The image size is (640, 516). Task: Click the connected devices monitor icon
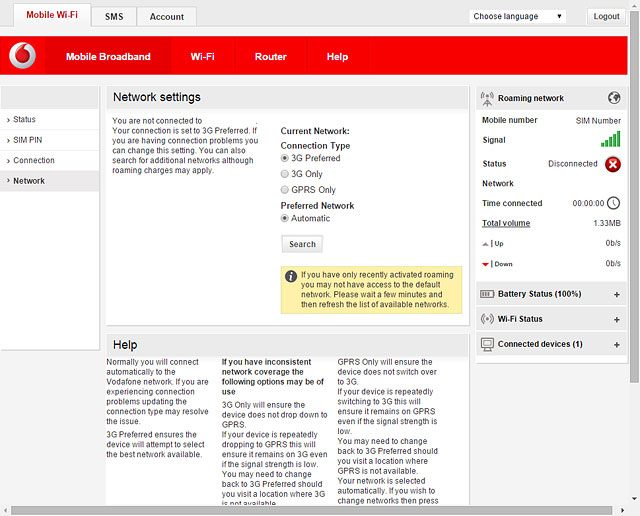(x=487, y=344)
